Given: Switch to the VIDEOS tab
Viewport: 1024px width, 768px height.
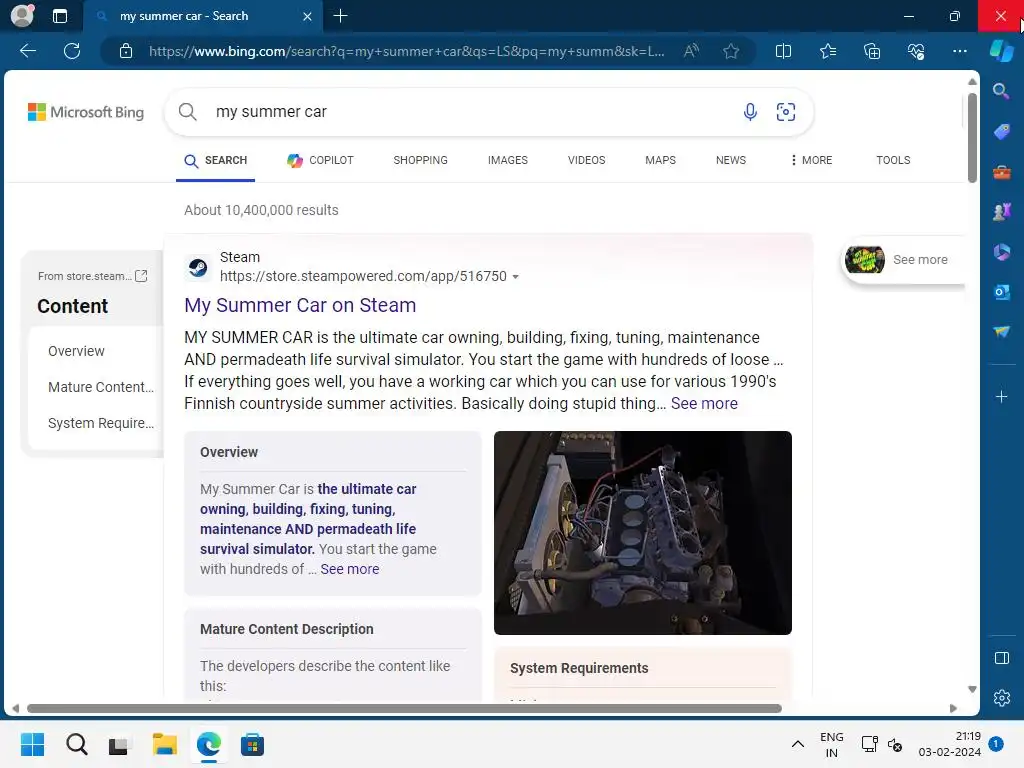Looking at the screenshot, I should coord(586,160).
